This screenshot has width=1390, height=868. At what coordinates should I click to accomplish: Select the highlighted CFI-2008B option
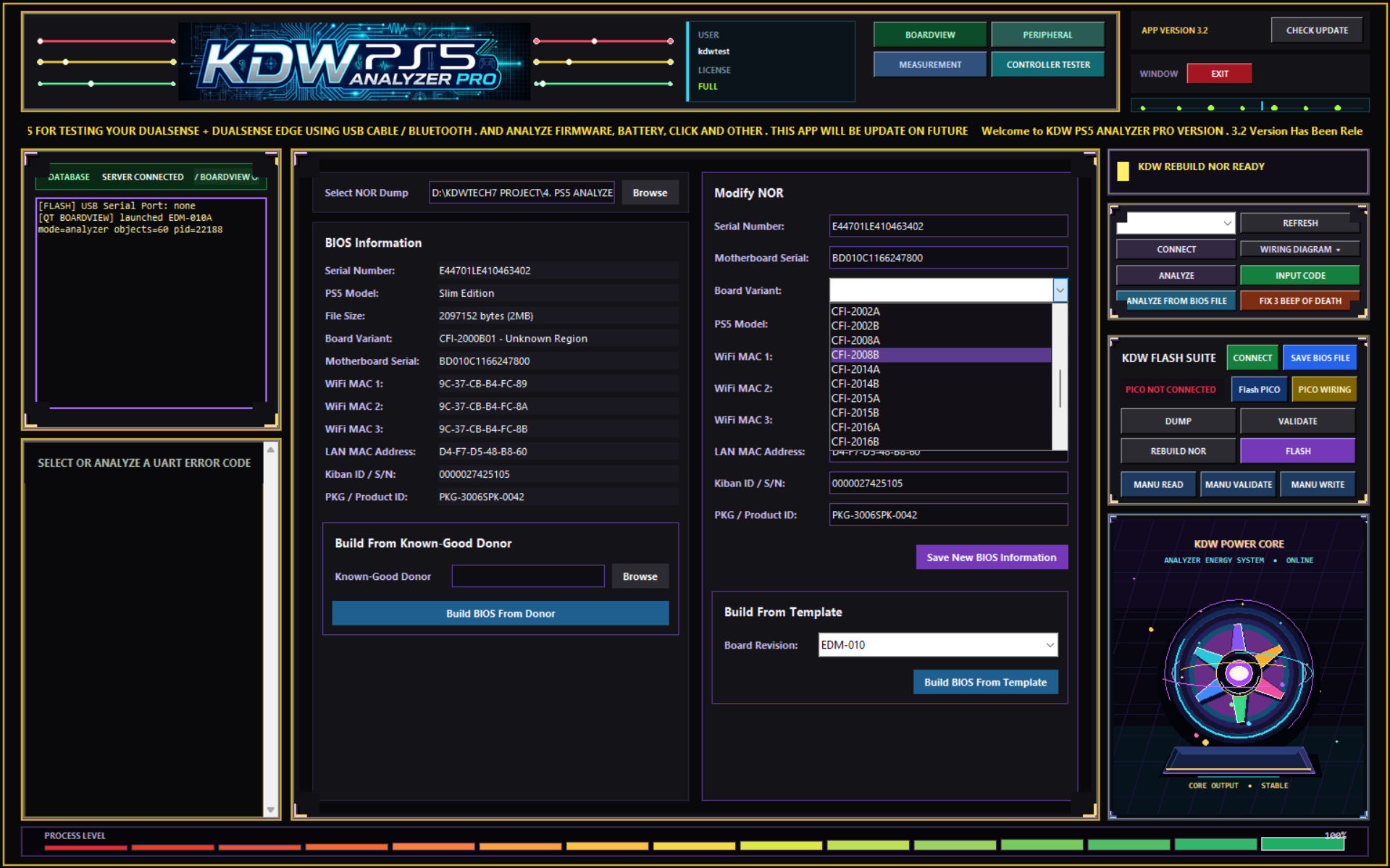(940, 355)
